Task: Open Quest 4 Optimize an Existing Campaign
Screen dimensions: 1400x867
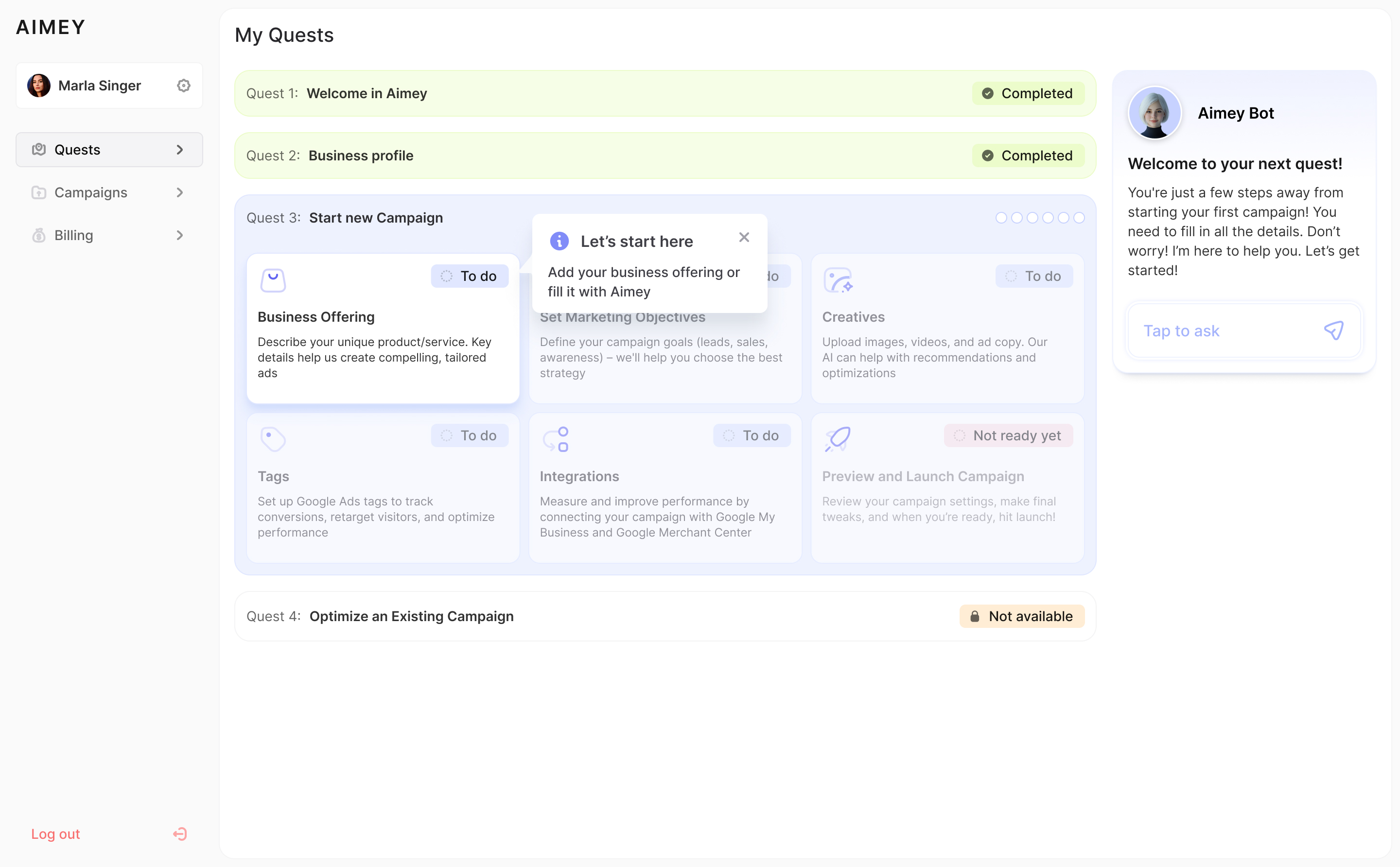Action: [x=411, y=616]
